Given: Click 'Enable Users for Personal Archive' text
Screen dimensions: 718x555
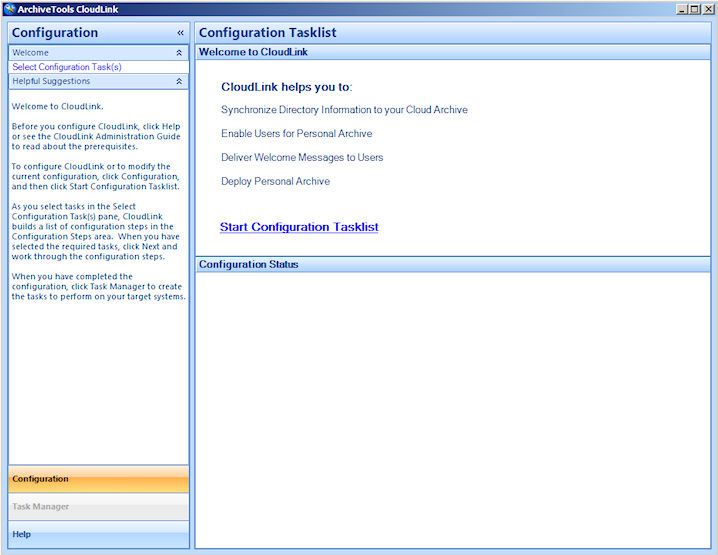Looking at the screenshot, I should point(297,134).
